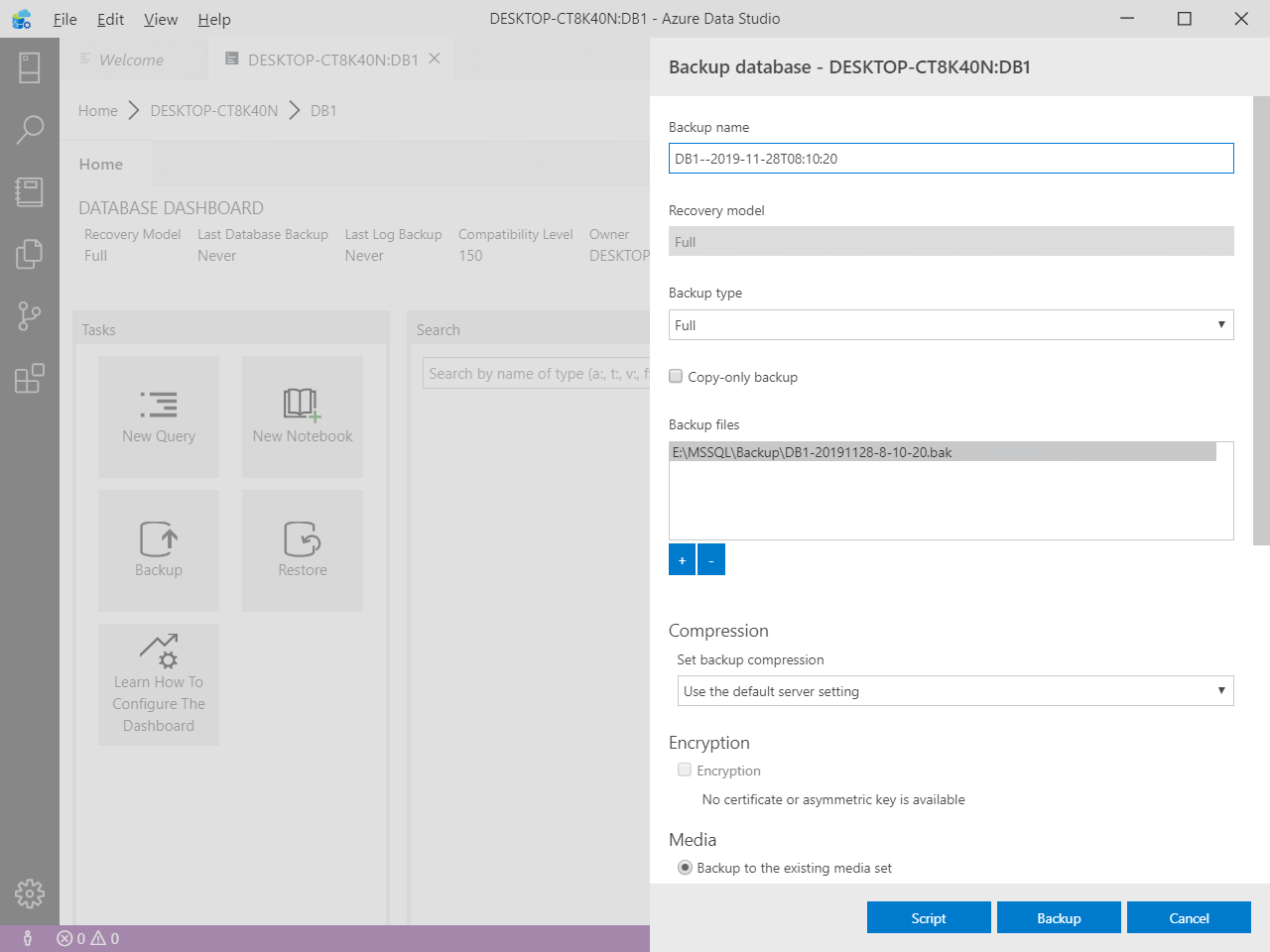Click the status bar connection icon
Image resolution: width=1270 pixels, height=952 pixels.
pyautogui.click(x=28, y=938)
